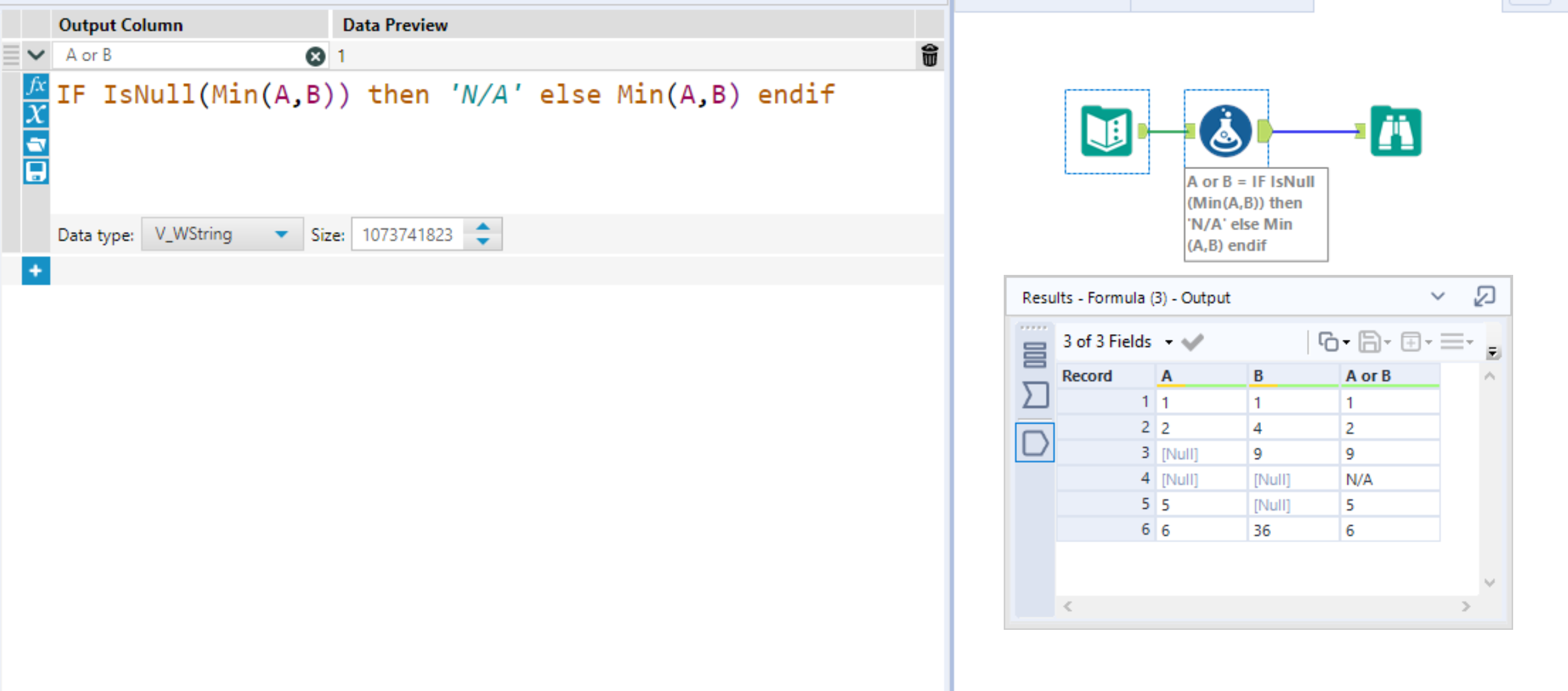Click the Size input field

click(x=408, y=235)
